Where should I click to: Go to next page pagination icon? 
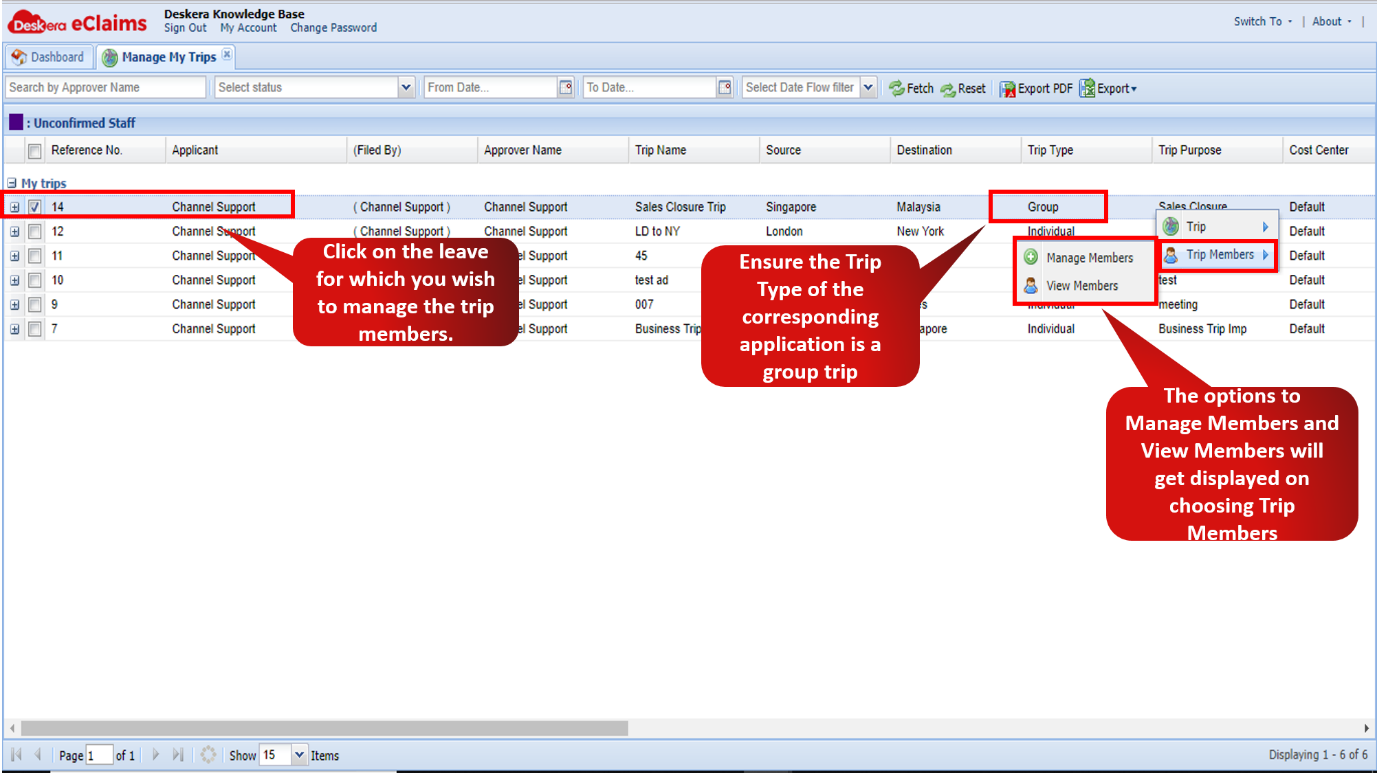tap(156, 755)
